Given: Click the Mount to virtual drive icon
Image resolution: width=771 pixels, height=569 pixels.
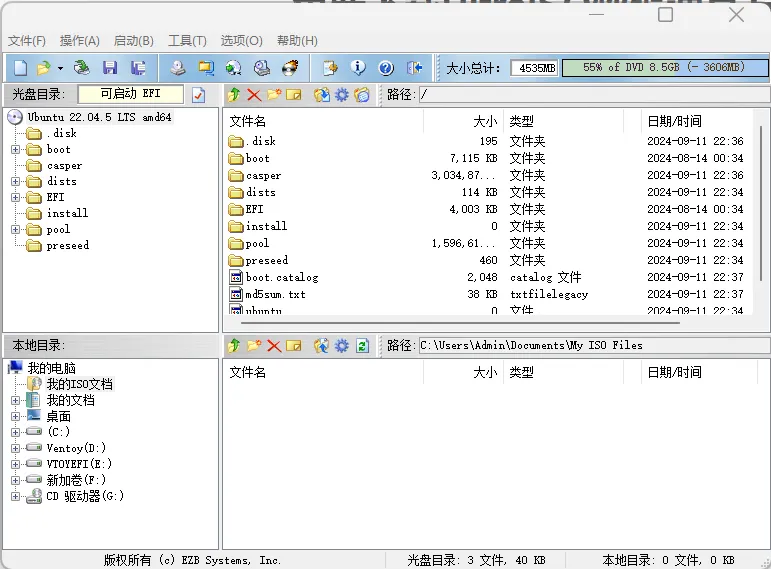Looking at the screenshot, I should pos(262,68).
